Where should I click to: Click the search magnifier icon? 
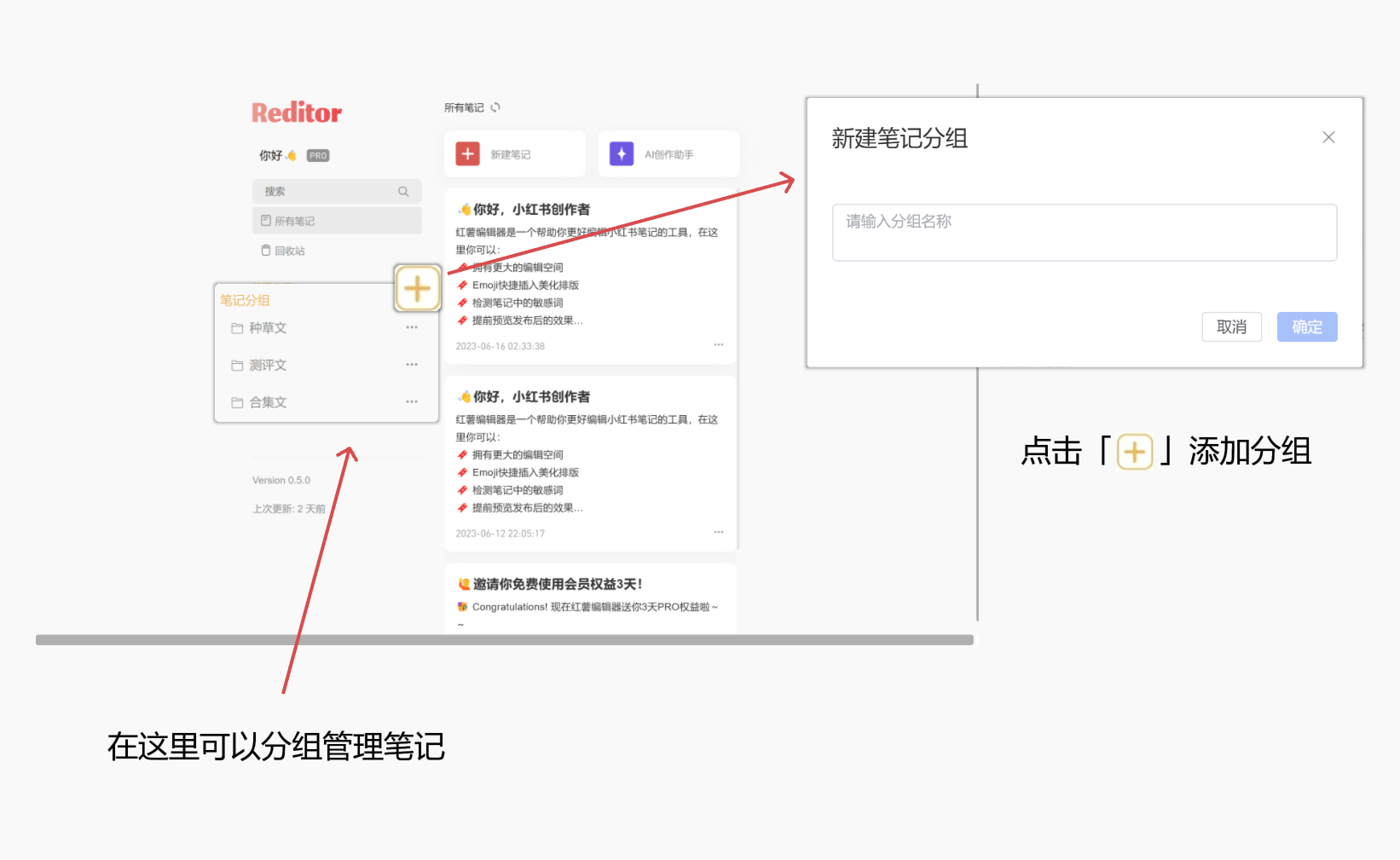click(x=403, y=192)
